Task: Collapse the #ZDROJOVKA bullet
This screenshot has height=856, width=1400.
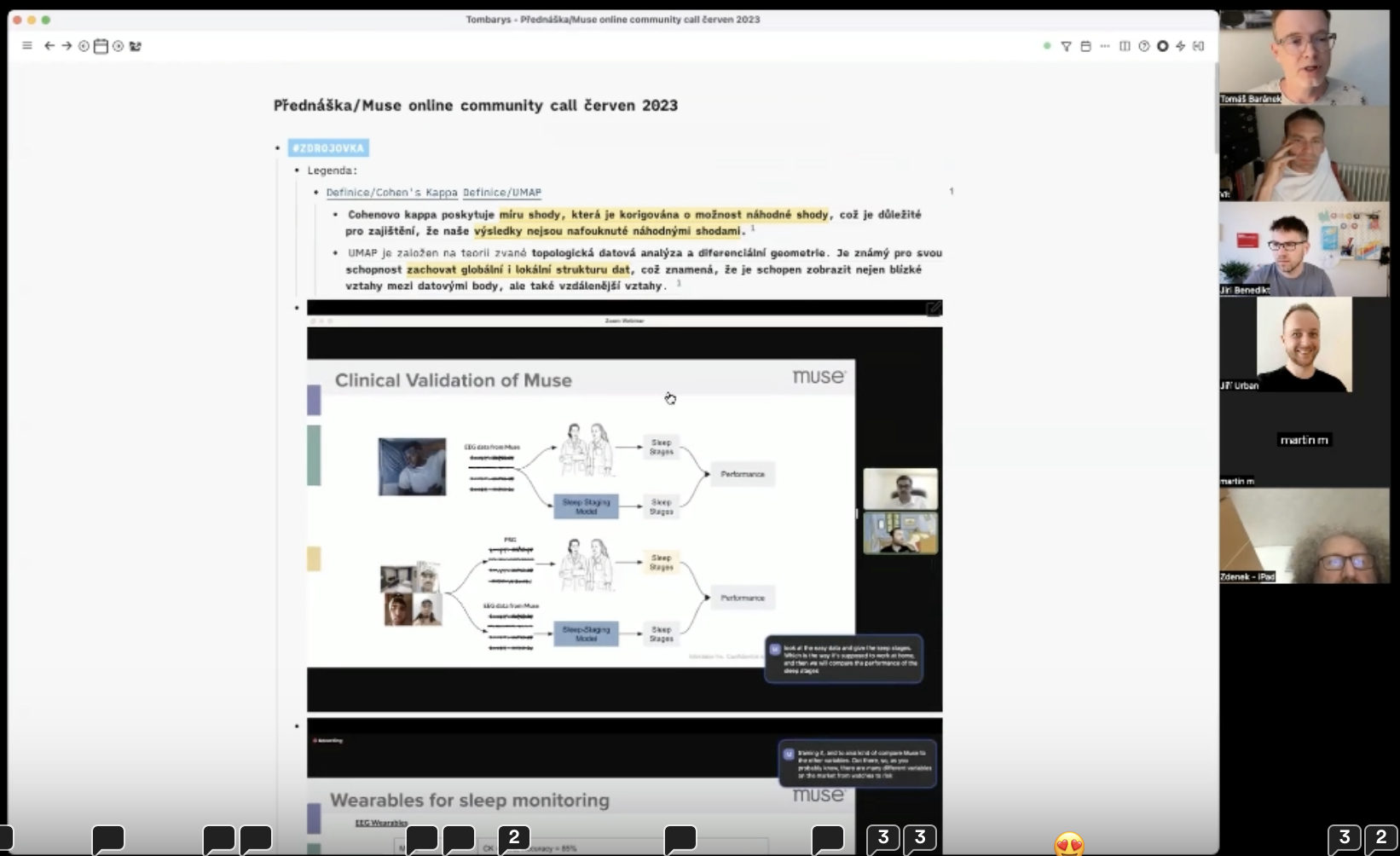Action: (278, 148)
